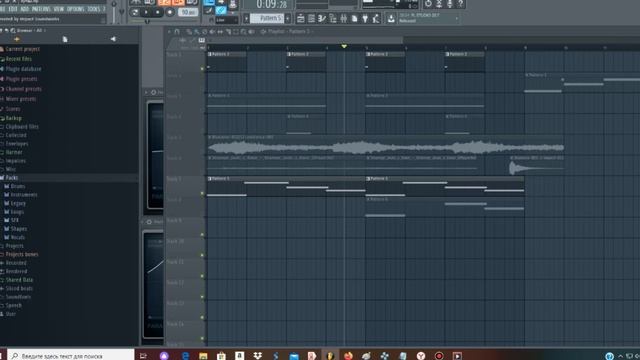
Task: Click the search magnifier icon in Browser title
Action: (x=13, y=30)
